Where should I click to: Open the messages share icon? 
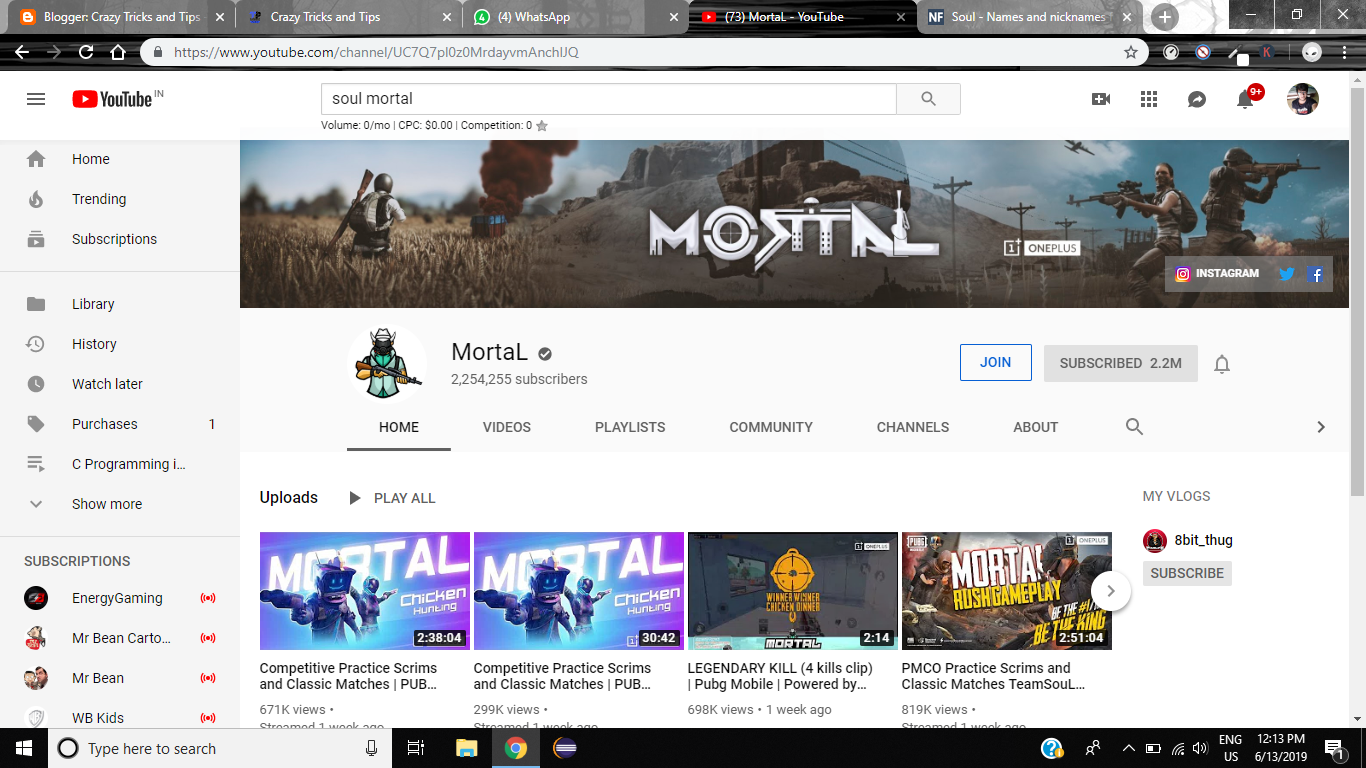point(1197,99)
